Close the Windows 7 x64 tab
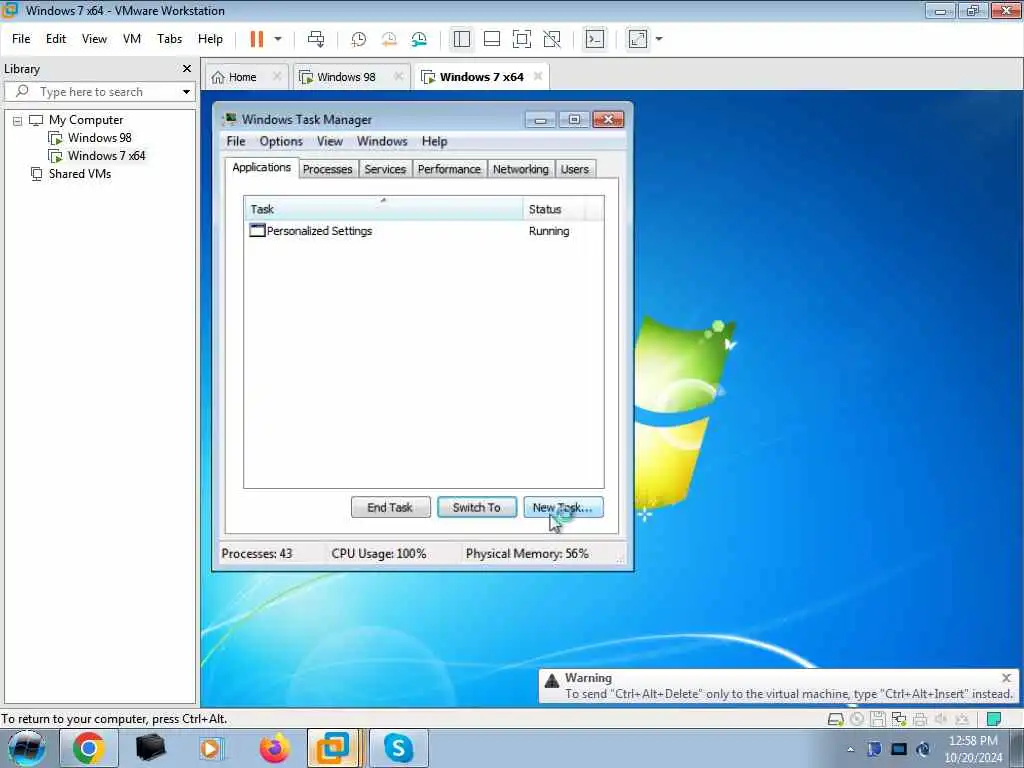Image resolution: width=1024 pixels, height=768 pixels. tap(538, 76)
